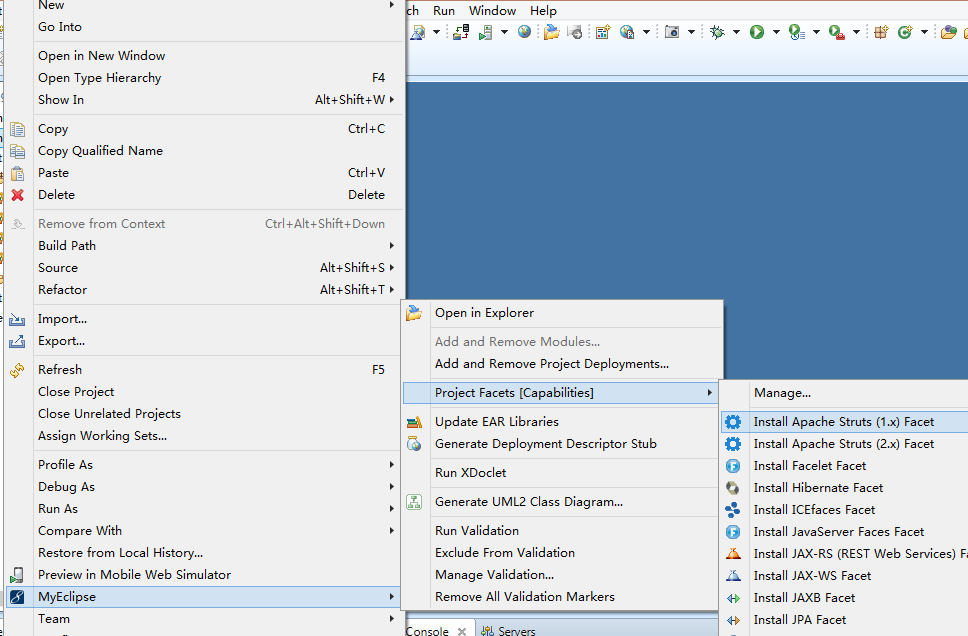
Task: Switch to the Console tab
Action: coord(427,630)
